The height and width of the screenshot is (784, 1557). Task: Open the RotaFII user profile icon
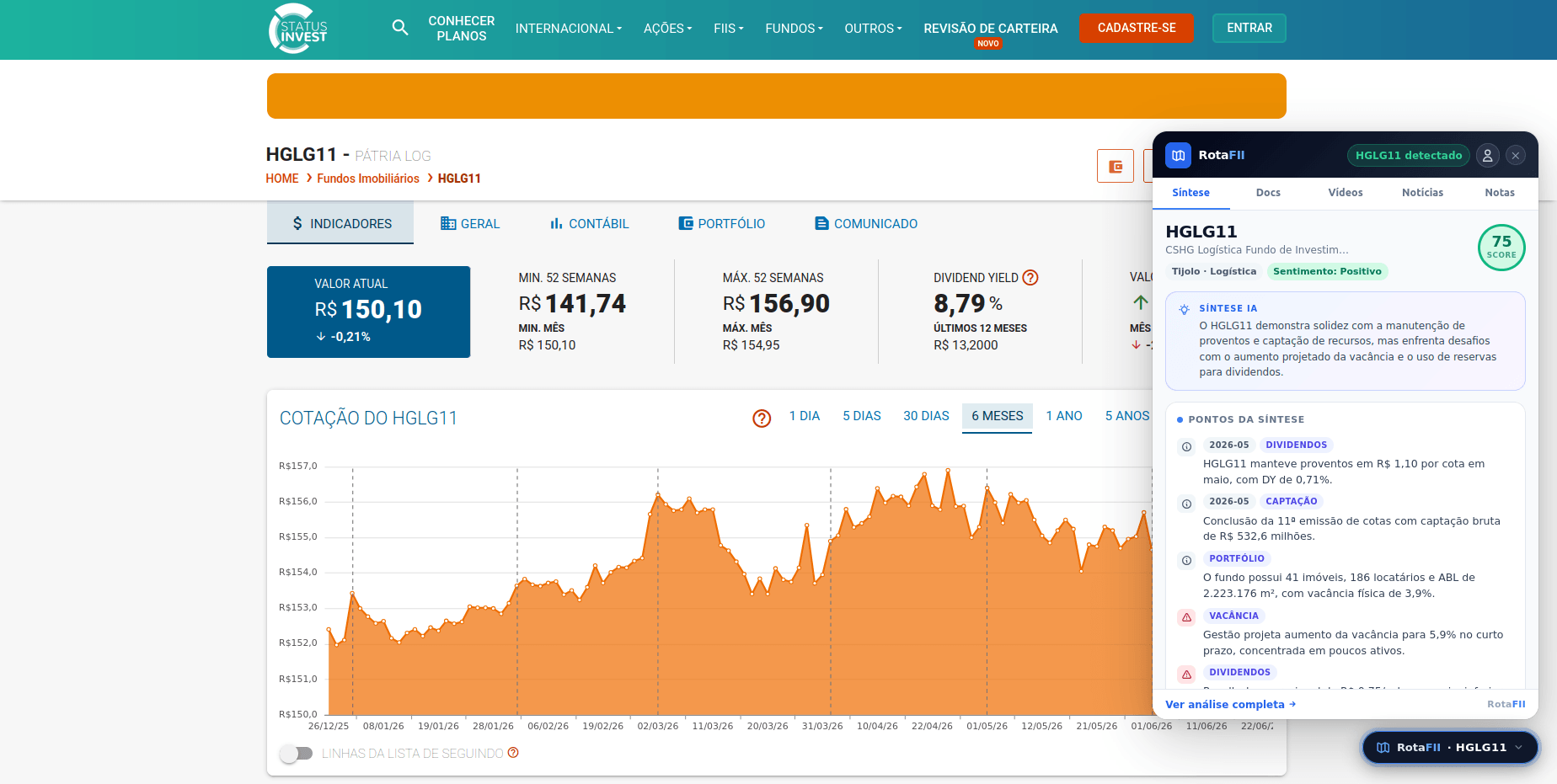tap(1487, 155)
